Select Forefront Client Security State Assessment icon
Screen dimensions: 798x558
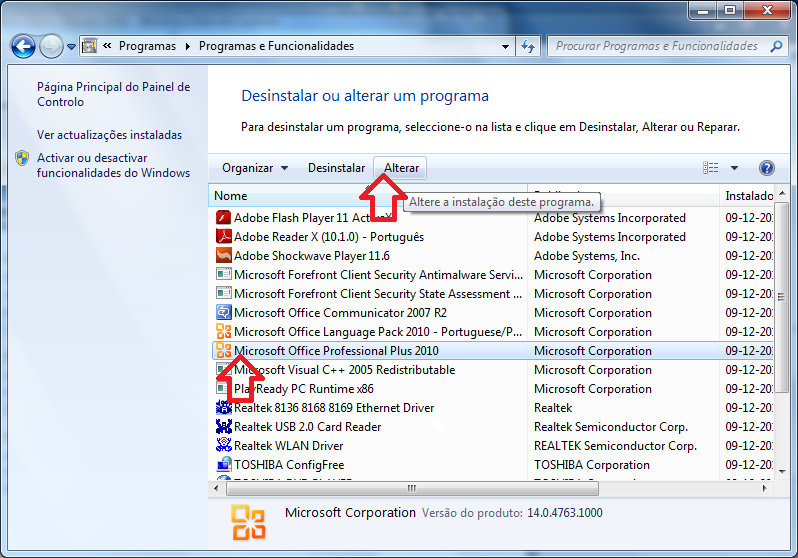(x=223, y=294)
